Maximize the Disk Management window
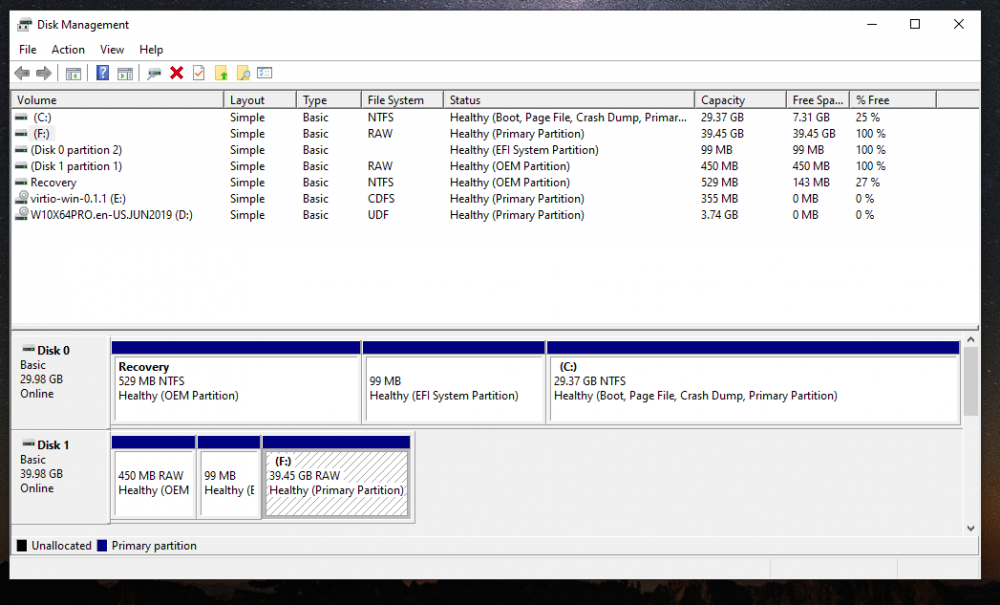 coord(915,24)
